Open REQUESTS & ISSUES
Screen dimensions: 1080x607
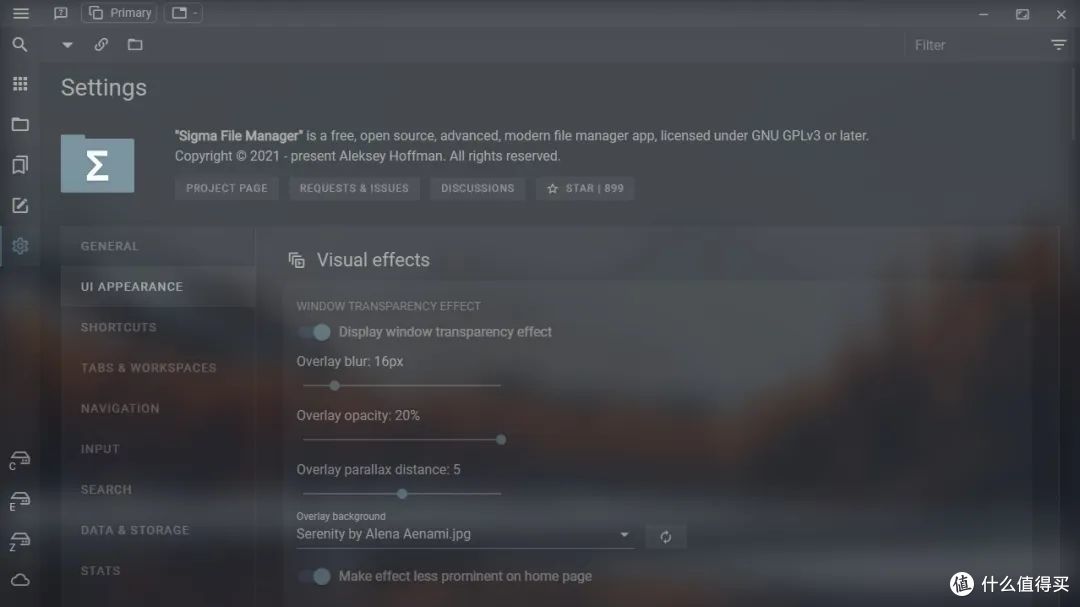pos(354,188)
